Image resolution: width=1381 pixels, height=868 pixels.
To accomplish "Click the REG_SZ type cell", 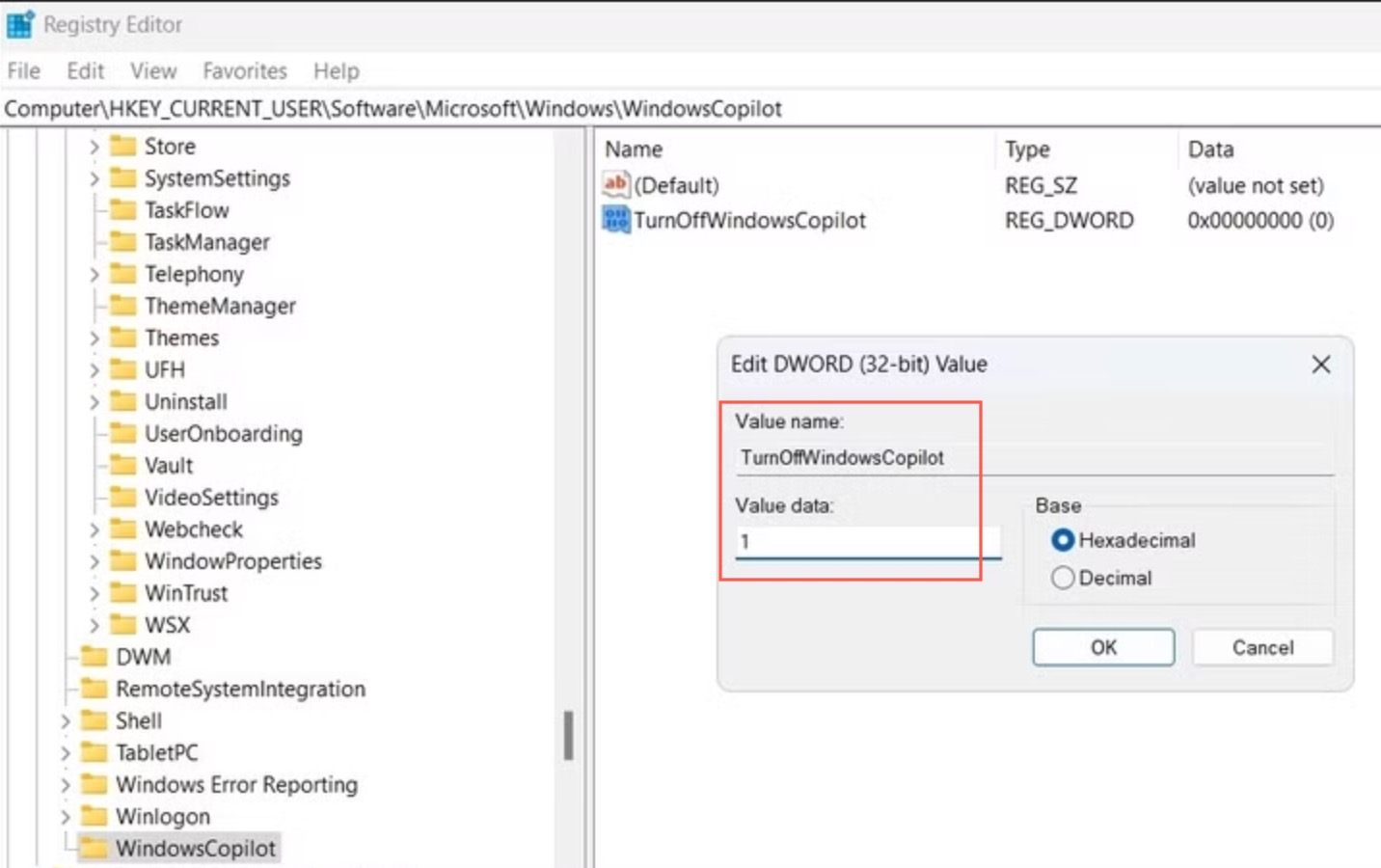I will pyautogui.click(x=1041, y=185).
